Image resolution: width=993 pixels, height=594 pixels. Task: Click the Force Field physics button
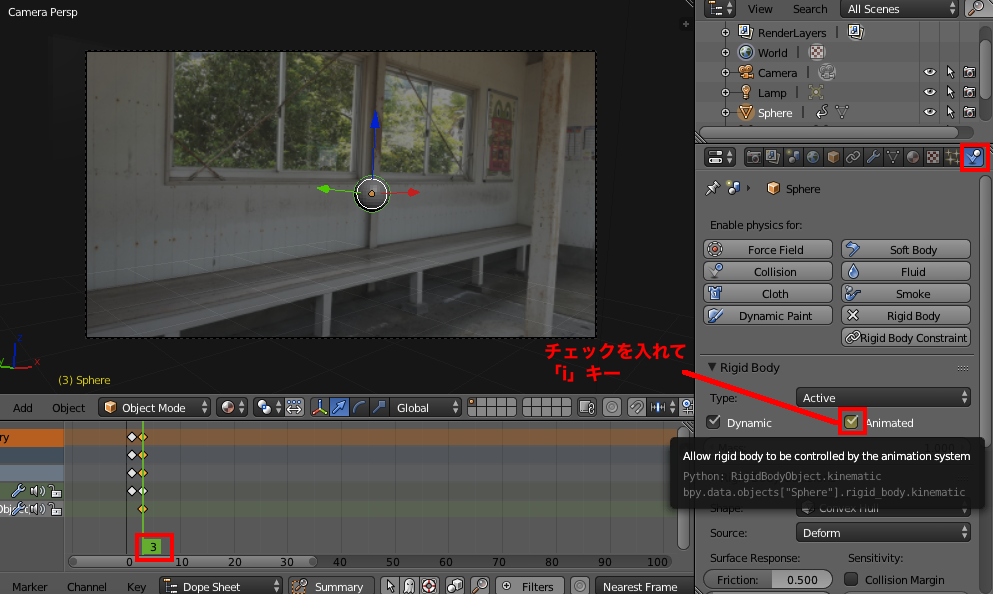[x=768, y=249]
